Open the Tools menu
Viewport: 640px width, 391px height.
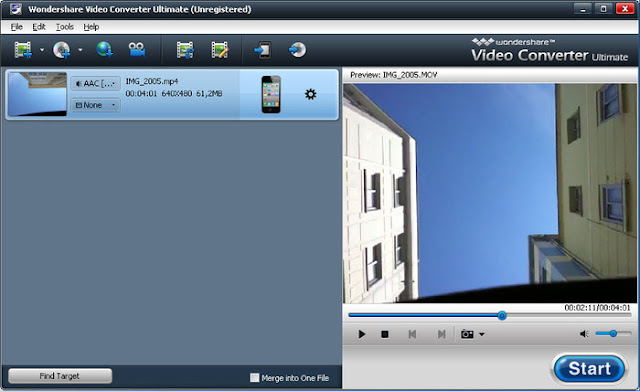64,27
